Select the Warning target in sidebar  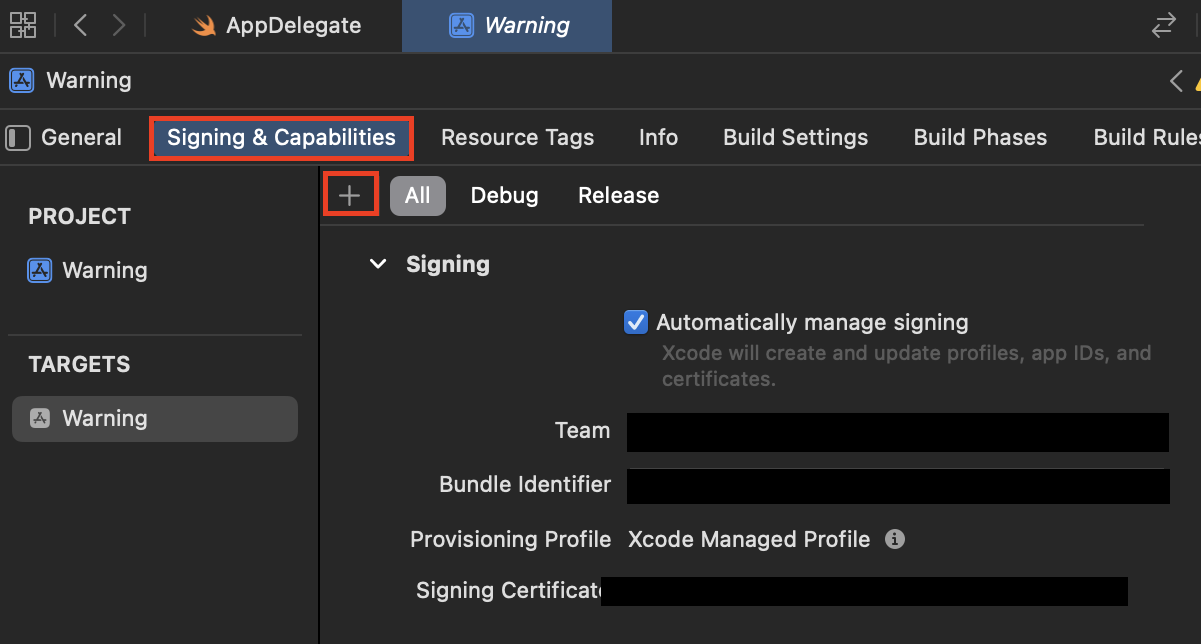tap(155, 419)
